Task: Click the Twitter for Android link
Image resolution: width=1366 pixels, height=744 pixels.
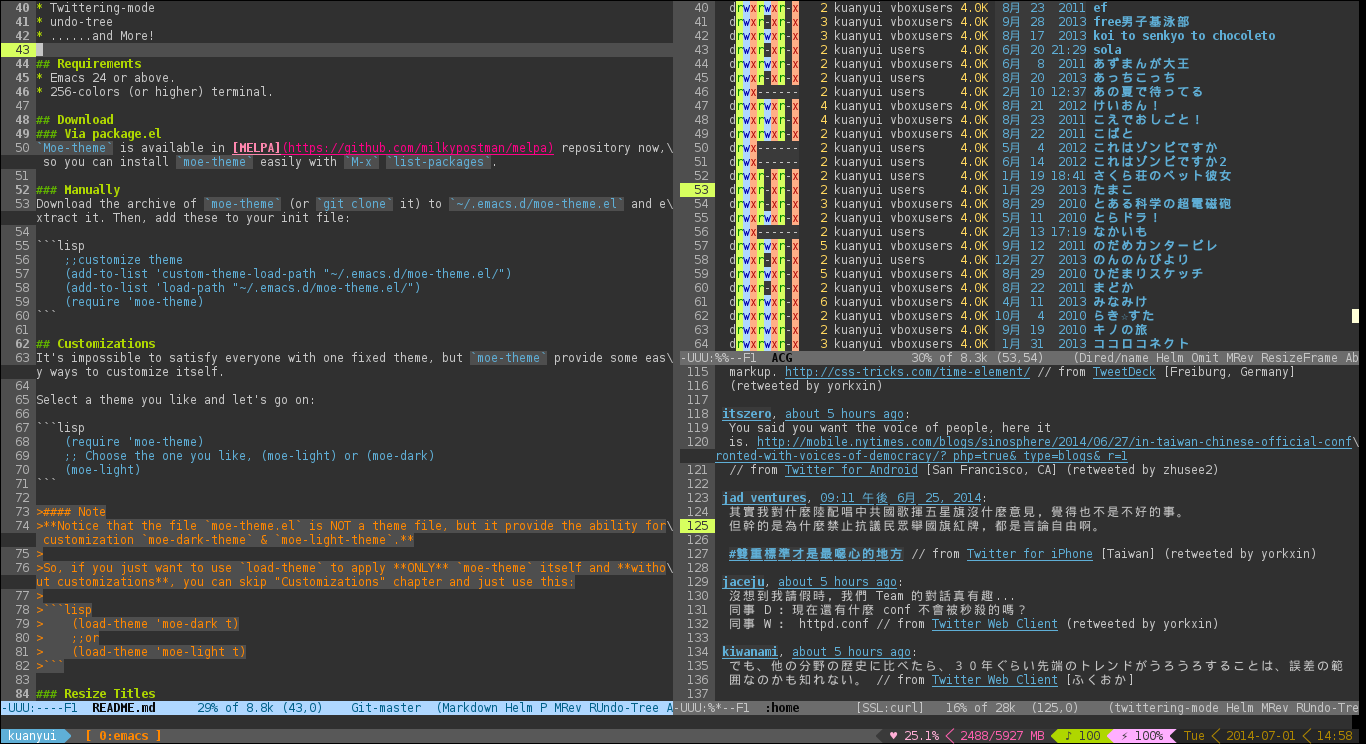Action: (851, 470)
